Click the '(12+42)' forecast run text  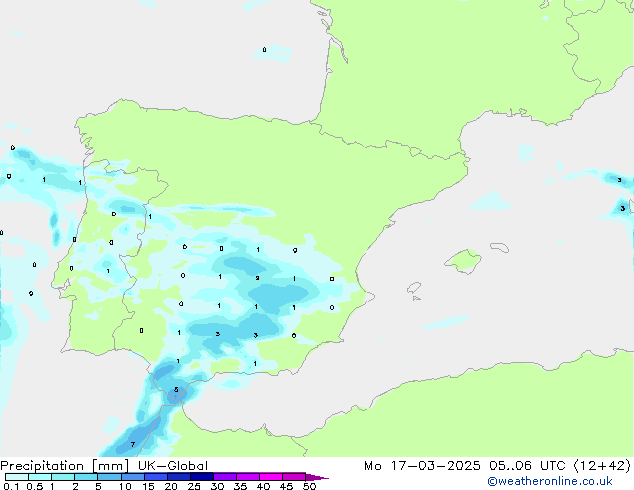(602, 466)
